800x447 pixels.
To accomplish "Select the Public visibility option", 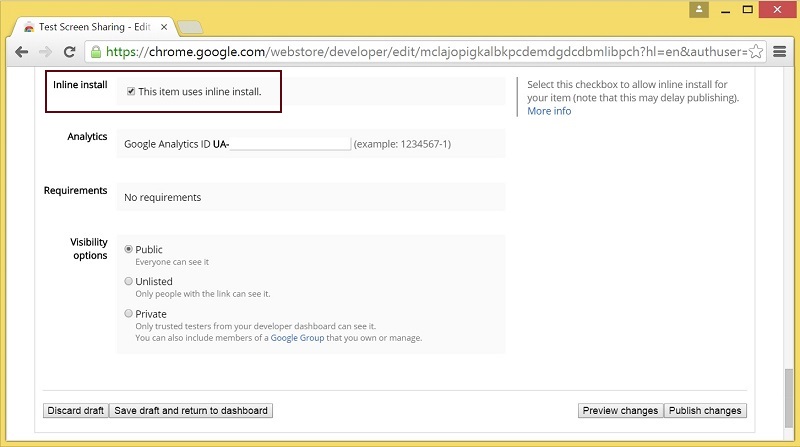I will (x=128, y=249).
